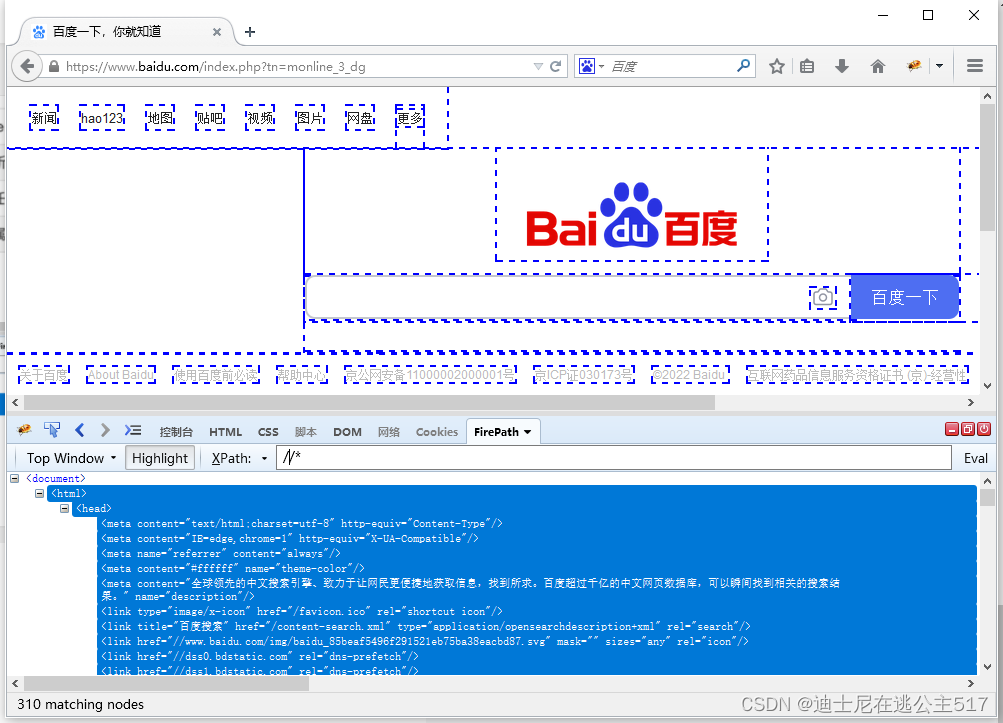Select the meta referrer node row
Image resolution: width=1003 pixels, height=723 pixels.
221,553
